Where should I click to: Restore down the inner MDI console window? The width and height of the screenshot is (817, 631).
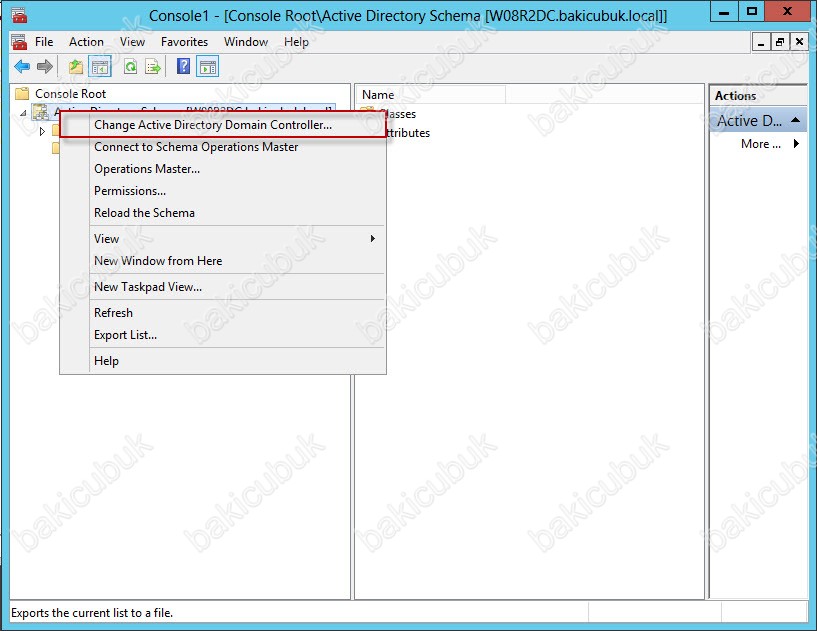pyautogui.click(x=780, y=42)
